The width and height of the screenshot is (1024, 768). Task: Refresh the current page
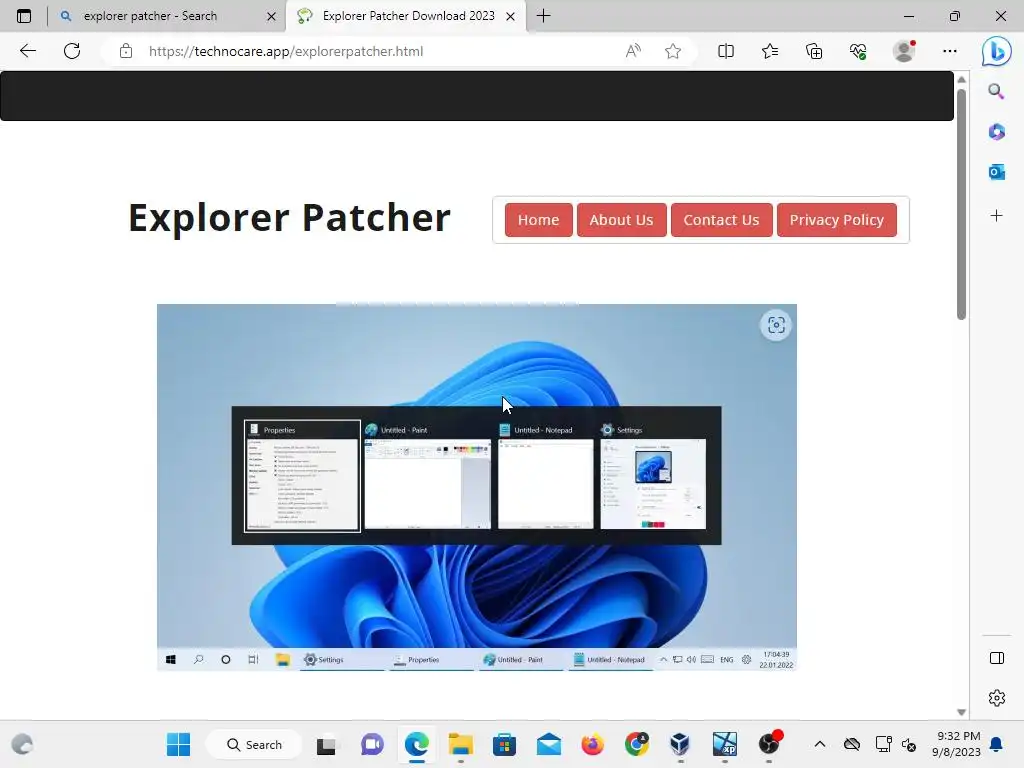[x=72, y=51]
